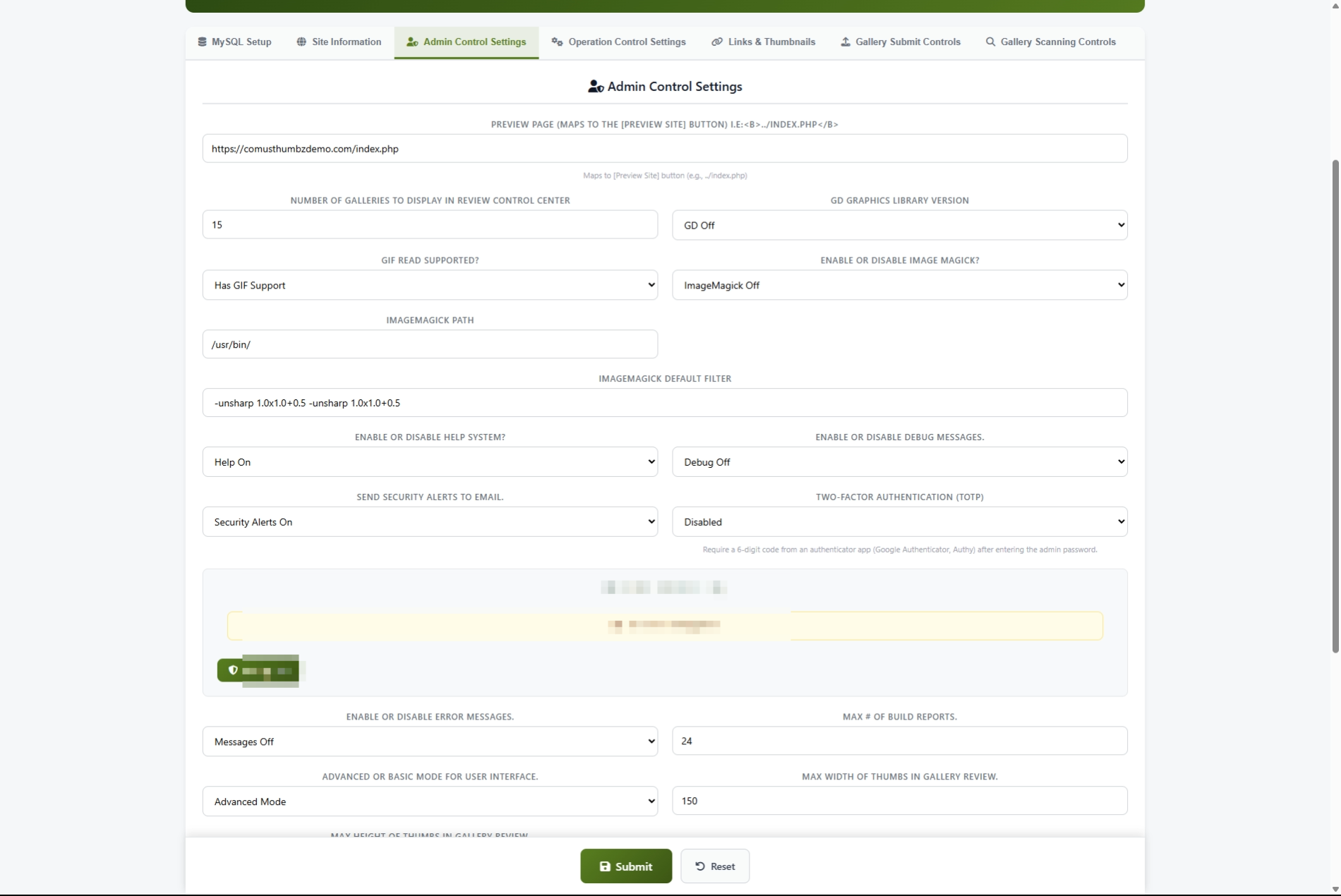1341x896 pixels.
Task: Click the Operation Control Settings gears icon
Action: 557,42
